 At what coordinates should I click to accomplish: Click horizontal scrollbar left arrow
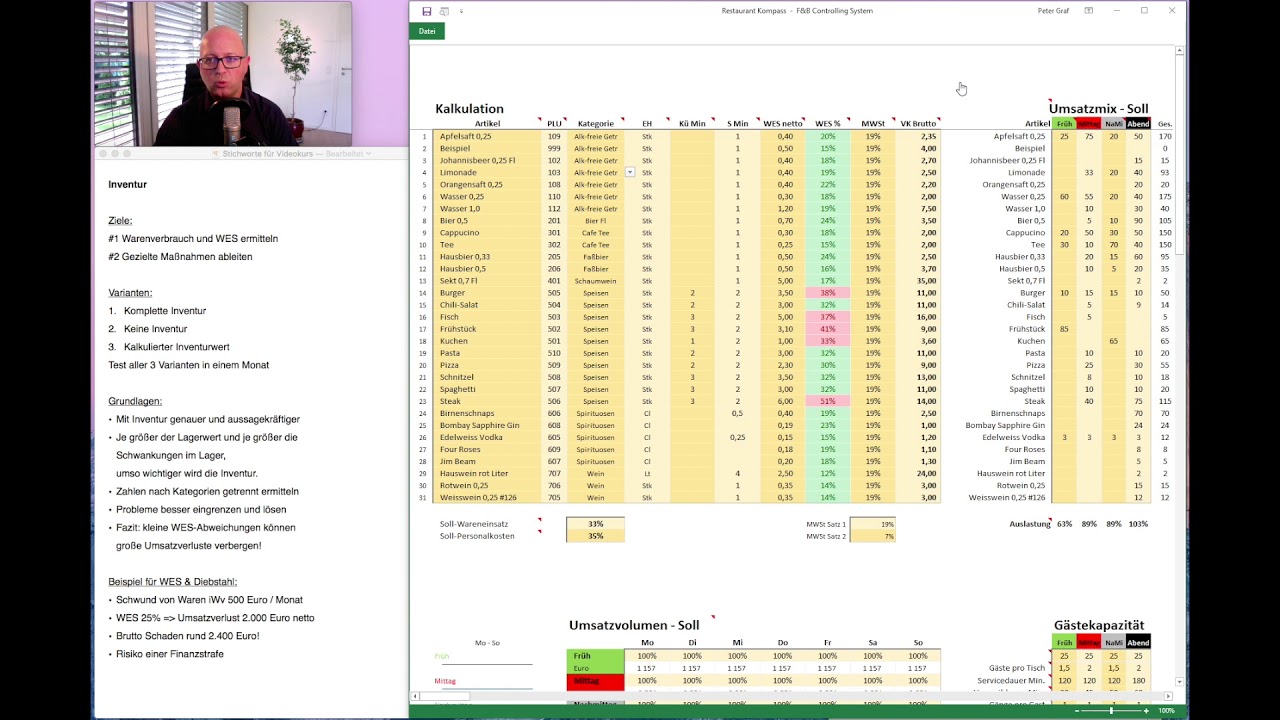(x=415, y=695)
